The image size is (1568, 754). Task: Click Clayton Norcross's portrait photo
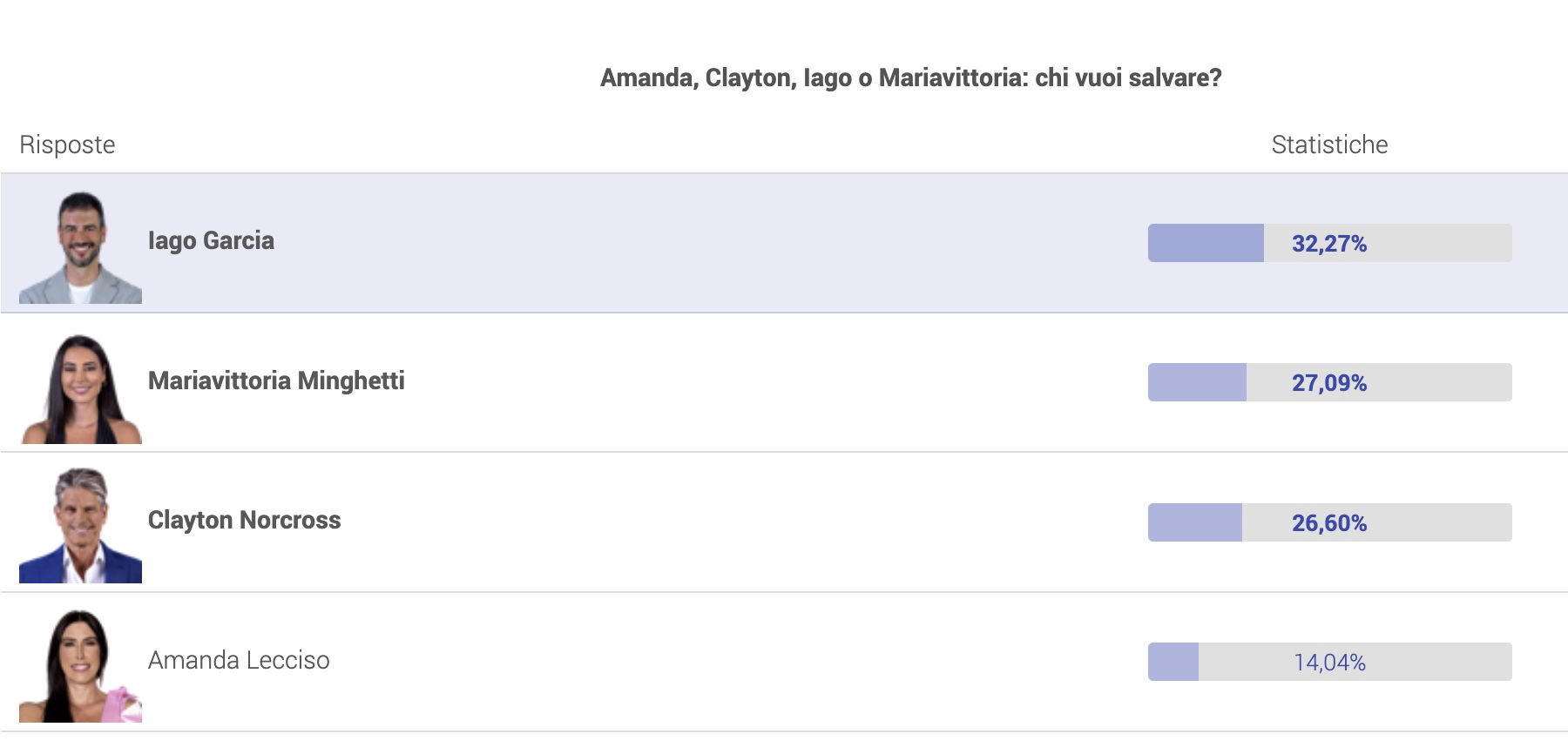click(80, 526)
